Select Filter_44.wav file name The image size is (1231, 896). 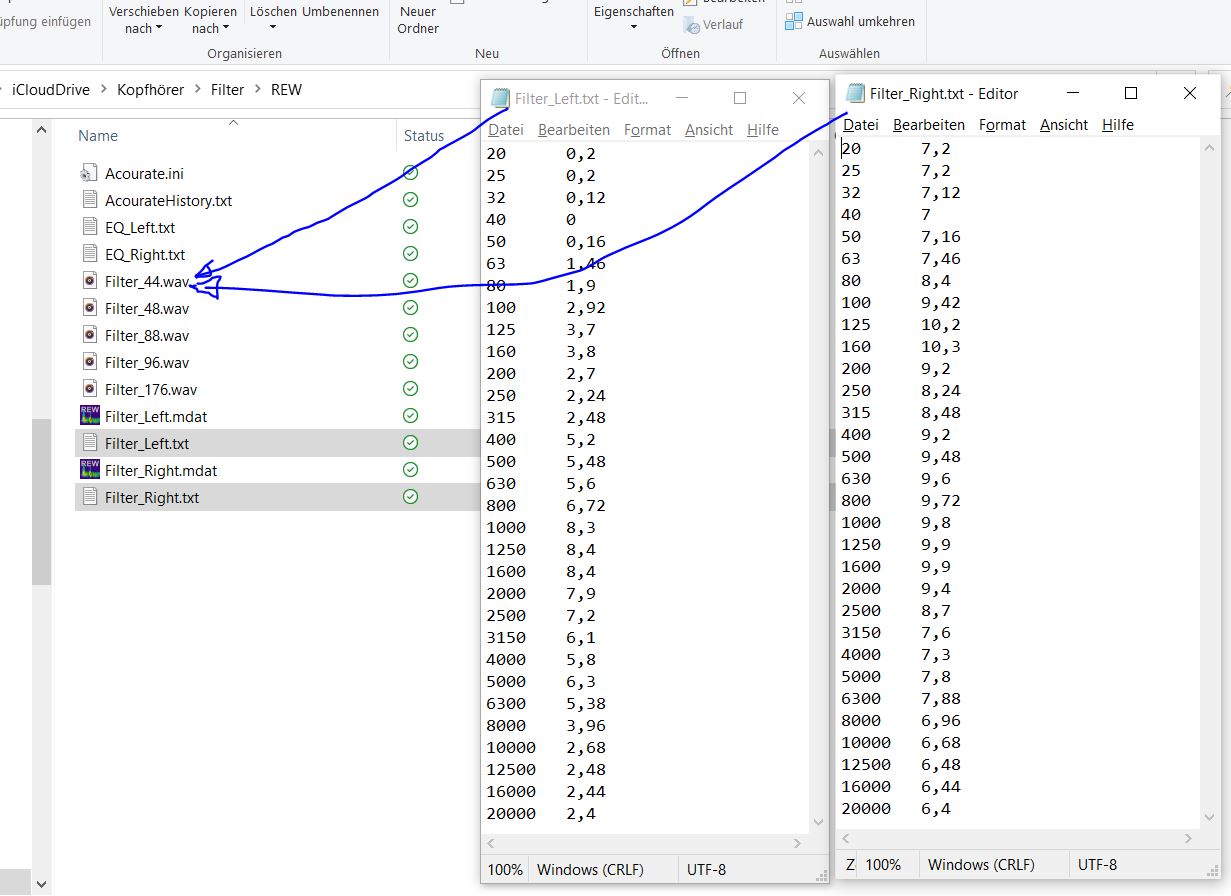point(147,281)
